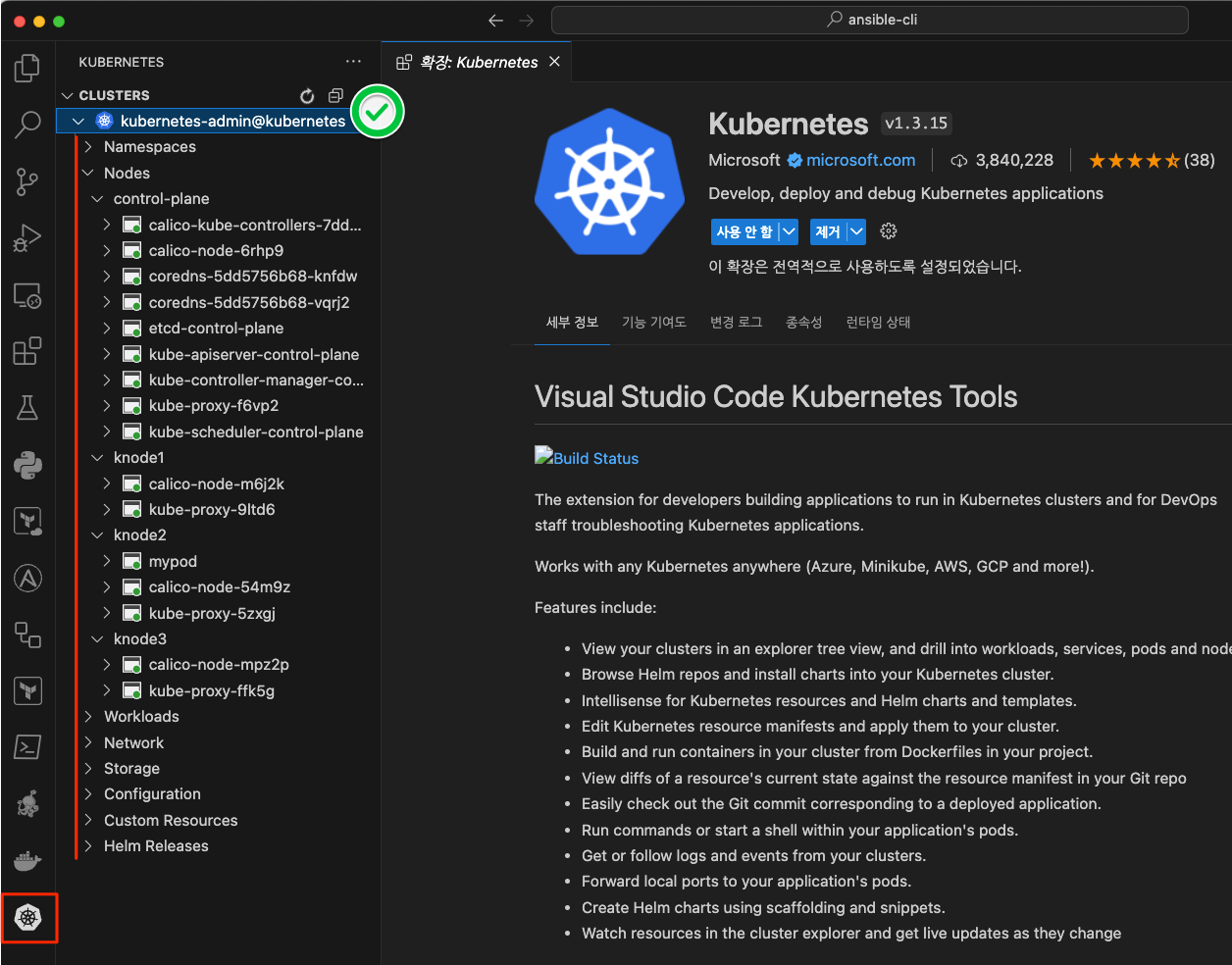
Task: Click the 사용 안 함 disable button
Action: [744, 231]
